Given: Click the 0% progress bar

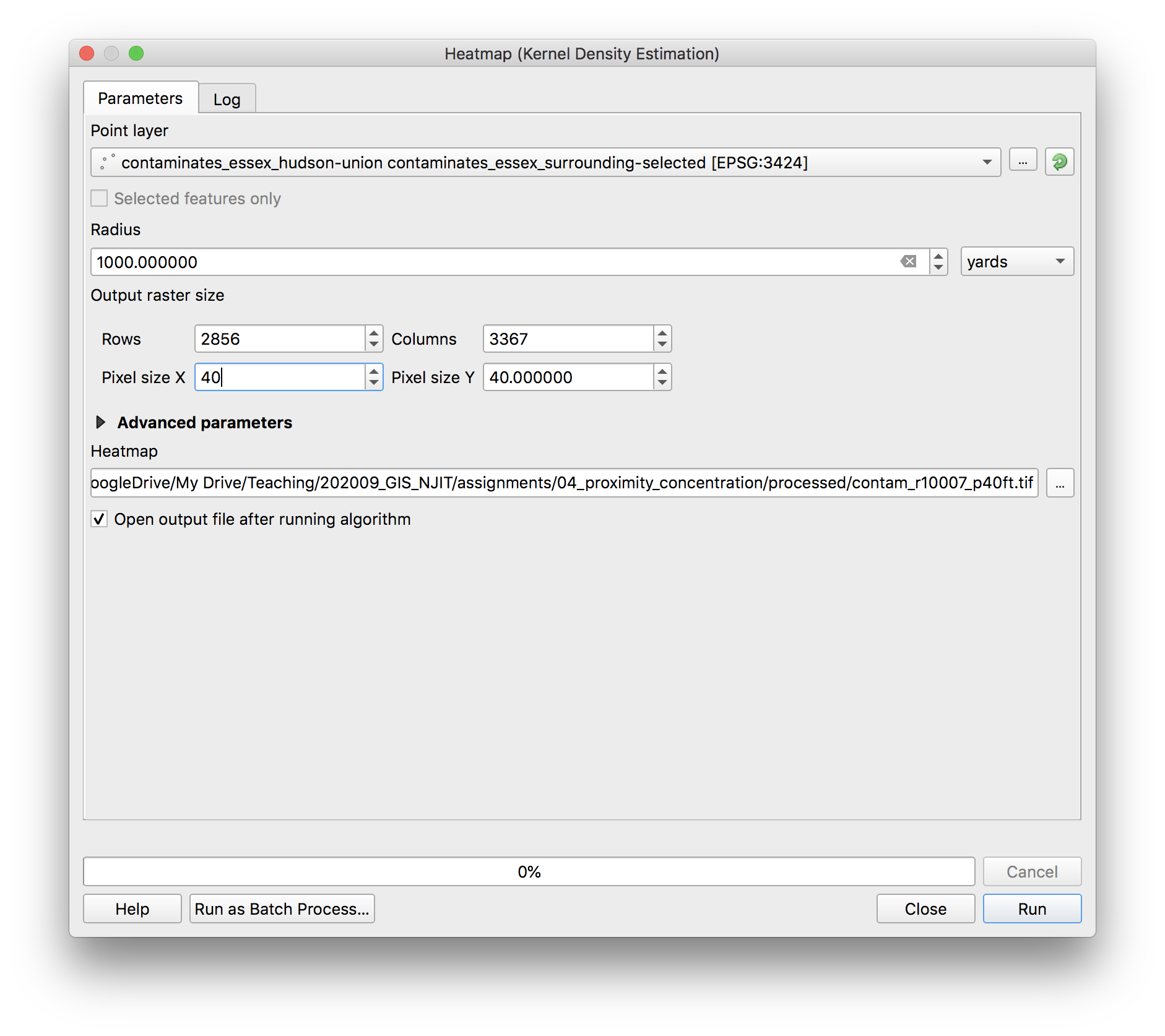Looking at the screenshot, I should tap(529, 872).
